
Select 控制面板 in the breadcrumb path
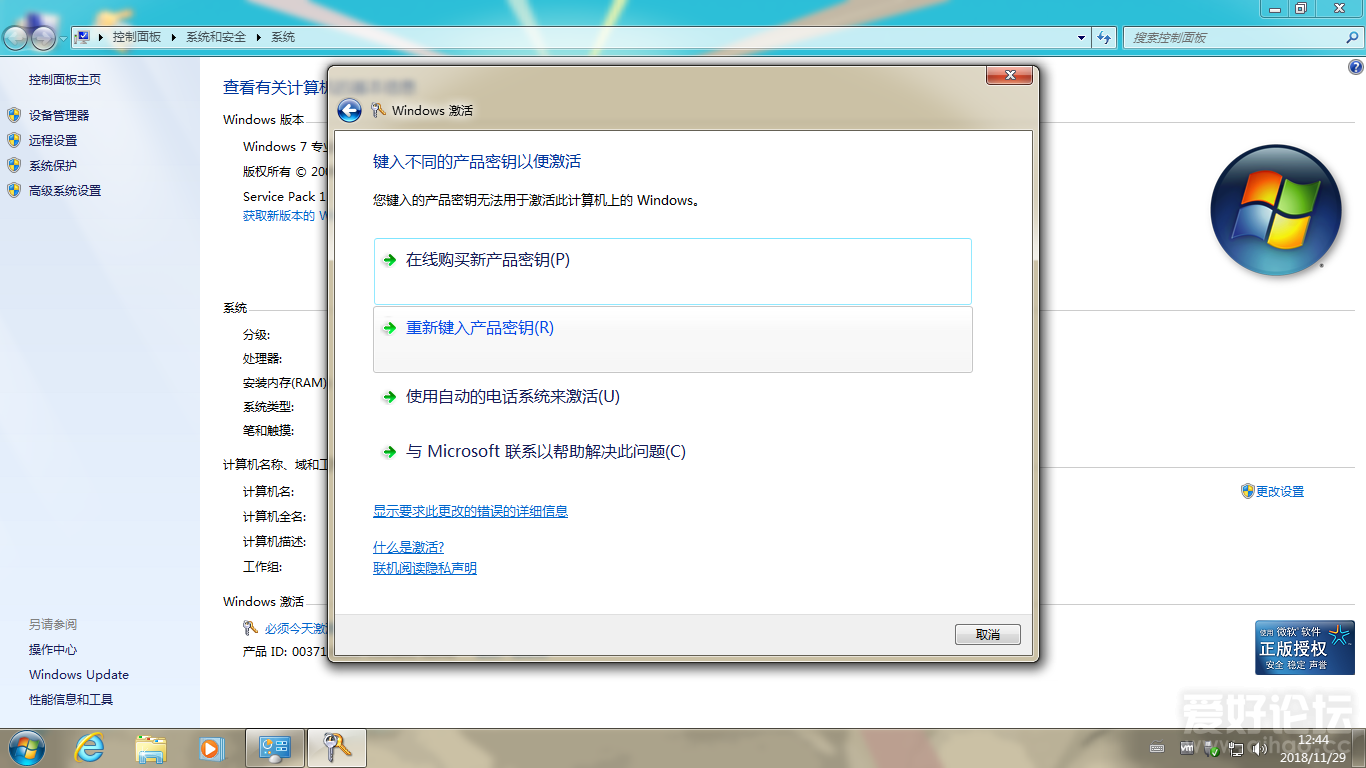click(137, 37)
